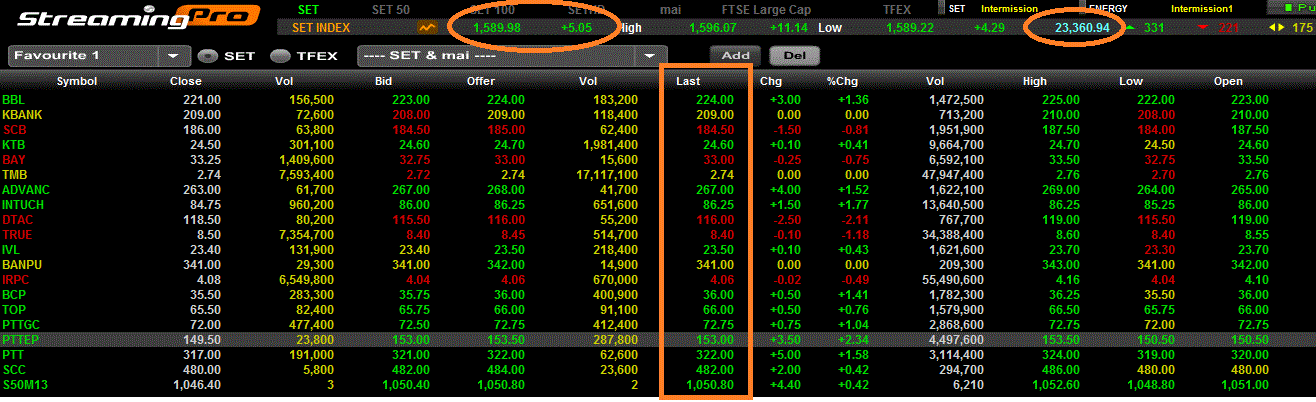Screen dimensions: 1316x402
Task: Switch to the FTSE Large Cap tab
Action: coord(767,9)
